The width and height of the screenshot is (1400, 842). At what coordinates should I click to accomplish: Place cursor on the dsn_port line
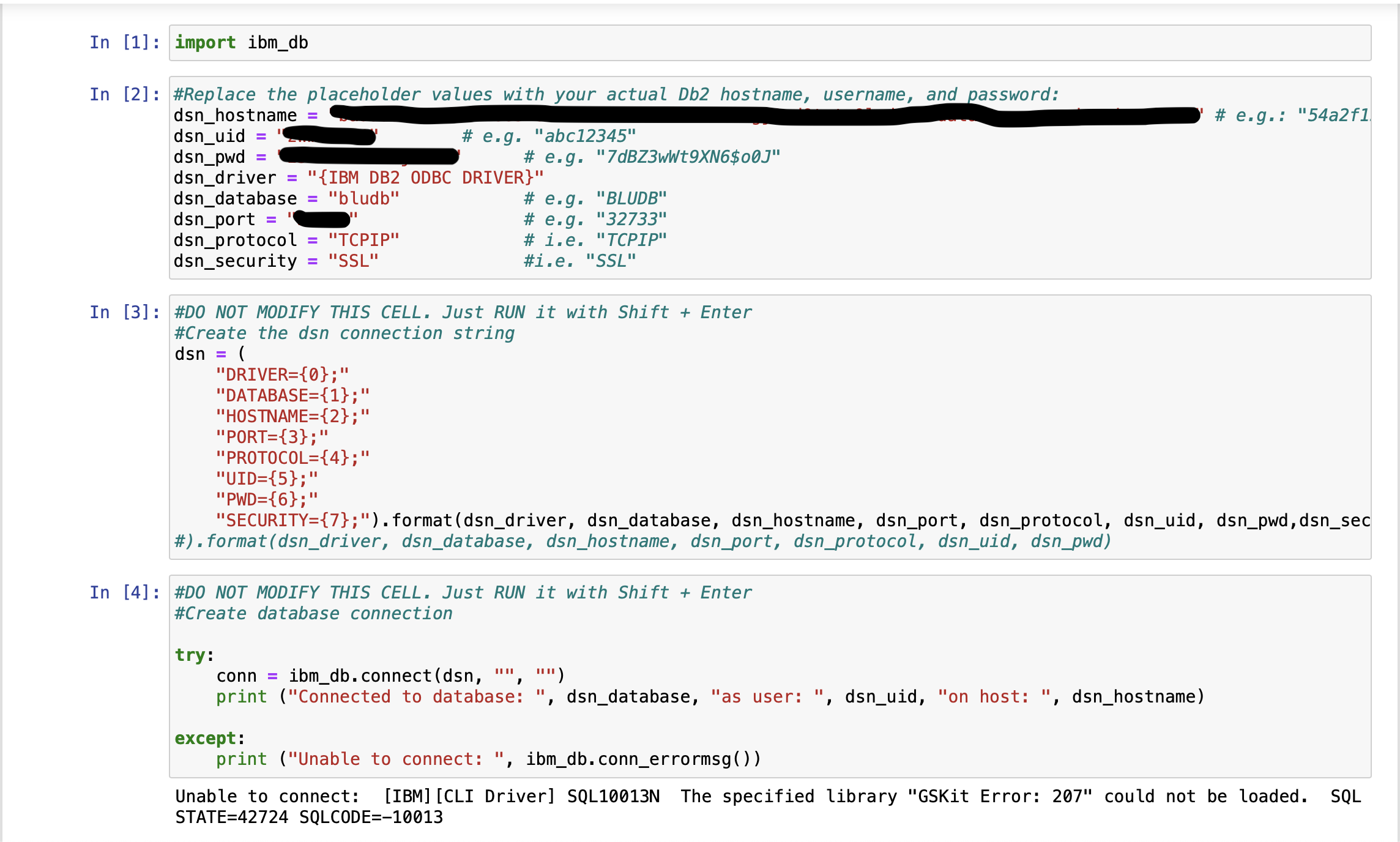[x=214, y=220]
